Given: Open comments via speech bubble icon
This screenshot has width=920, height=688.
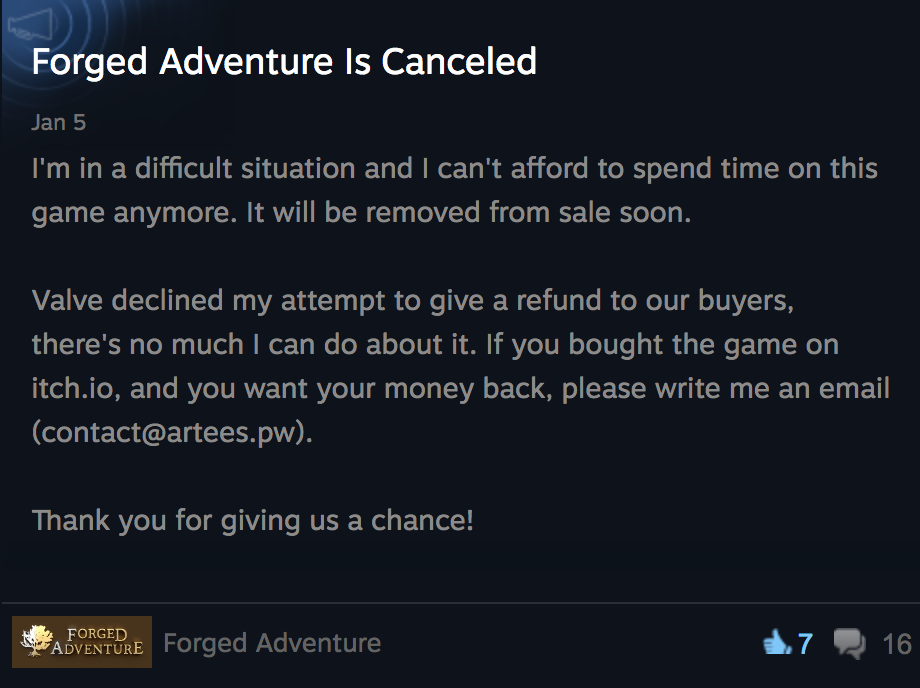Looking at the screenshot, I should [x=850, y=643].
